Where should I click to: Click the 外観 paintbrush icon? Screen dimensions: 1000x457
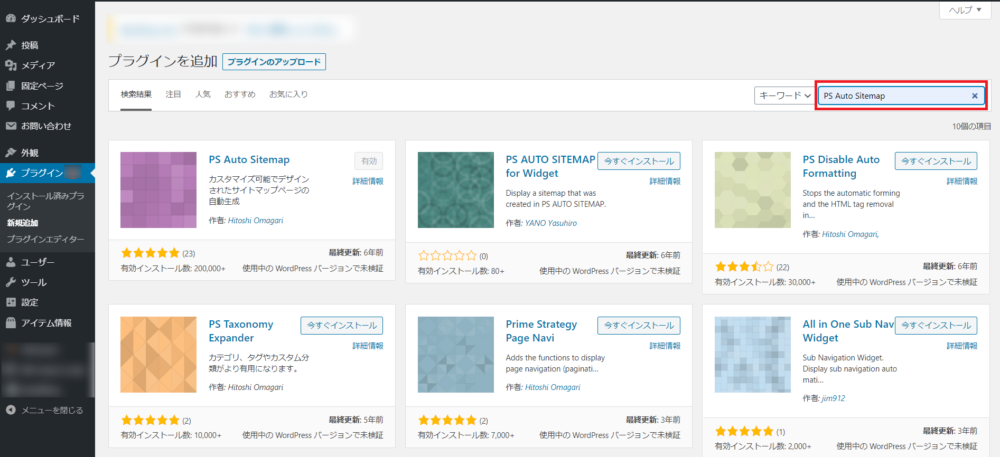point(10,152)
